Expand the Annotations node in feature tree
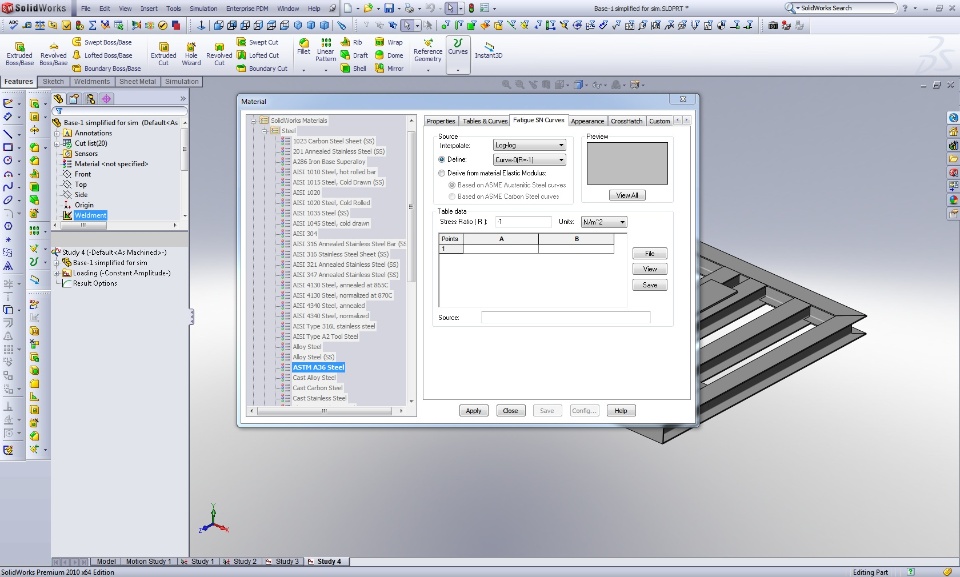 click(x=57, y=133)
